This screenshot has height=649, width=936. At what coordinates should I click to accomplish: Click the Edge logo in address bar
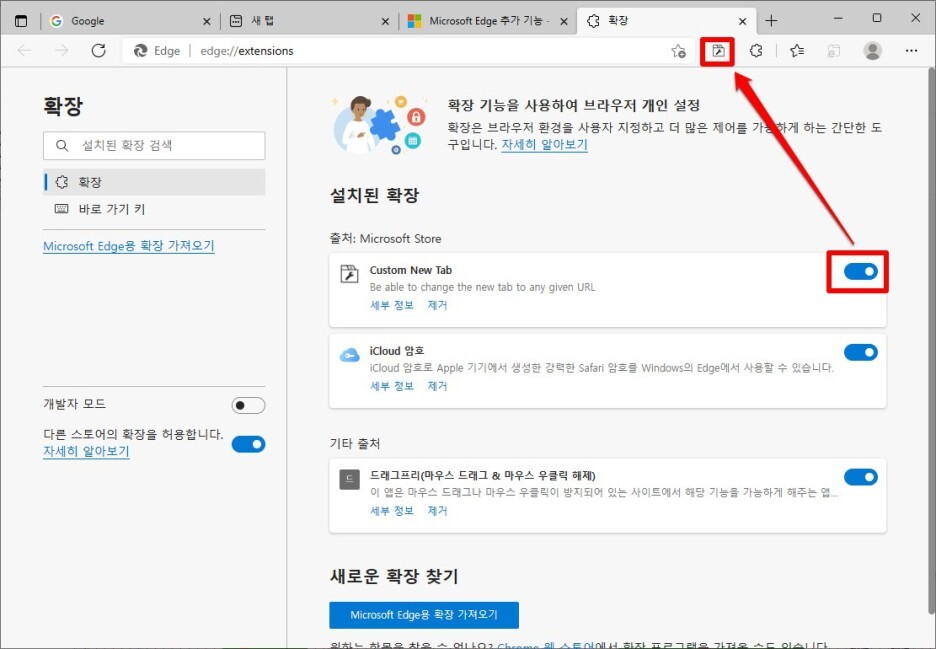click(140, 51)
